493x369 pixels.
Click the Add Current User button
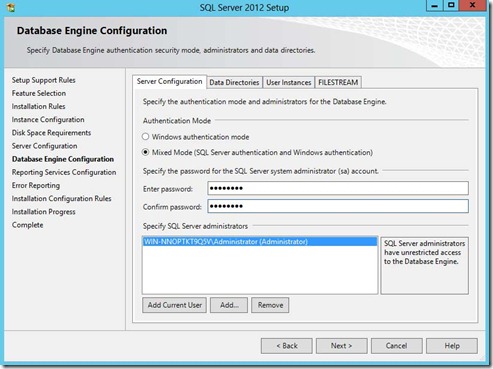pos(174,305)
